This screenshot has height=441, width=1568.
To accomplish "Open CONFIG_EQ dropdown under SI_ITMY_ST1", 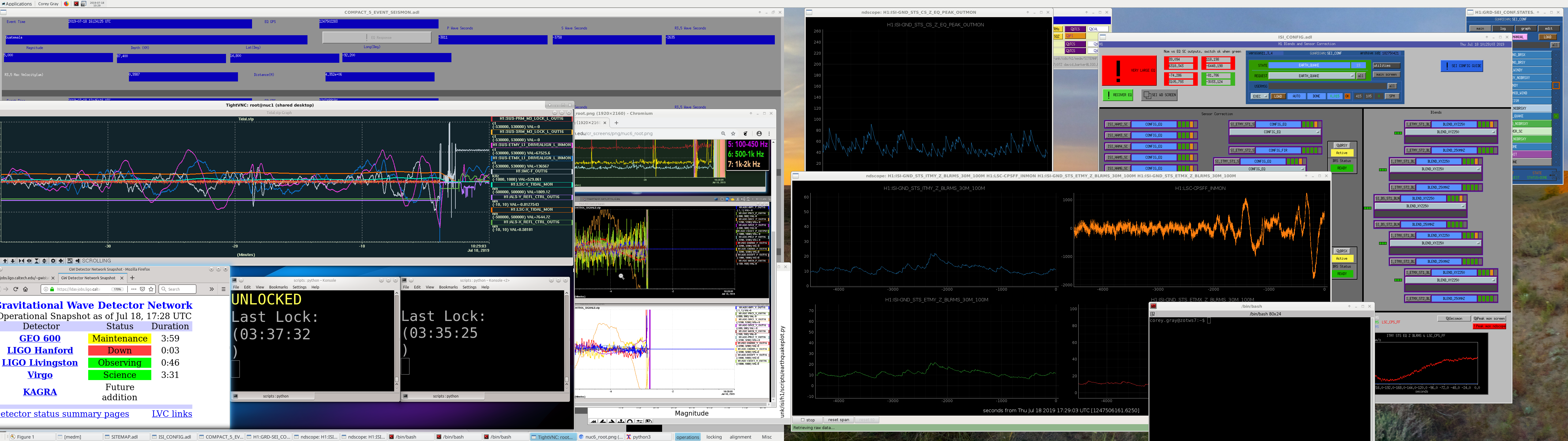I will pyautogui.click(x=1259, y=169).
